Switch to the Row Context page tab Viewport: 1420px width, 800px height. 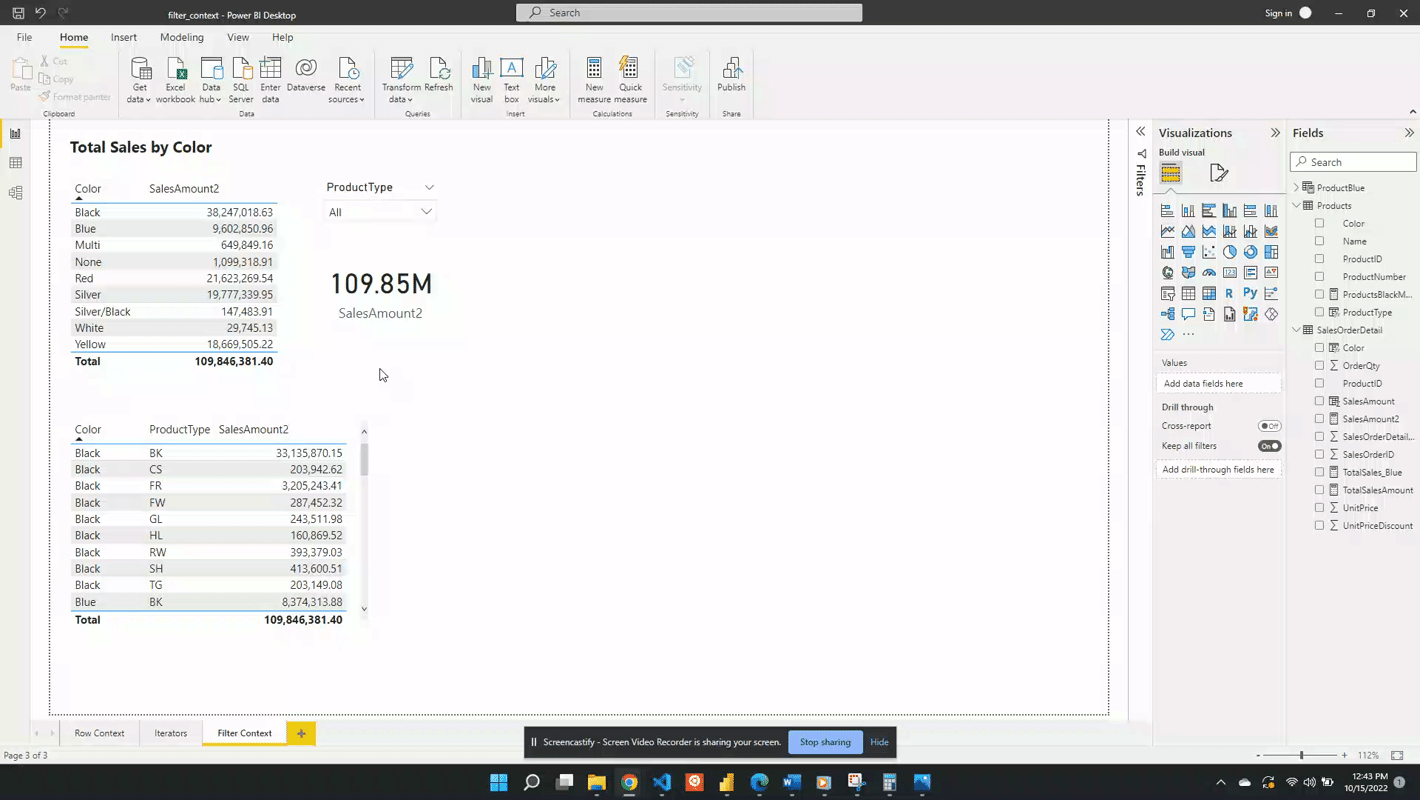(x=99, y=733)
